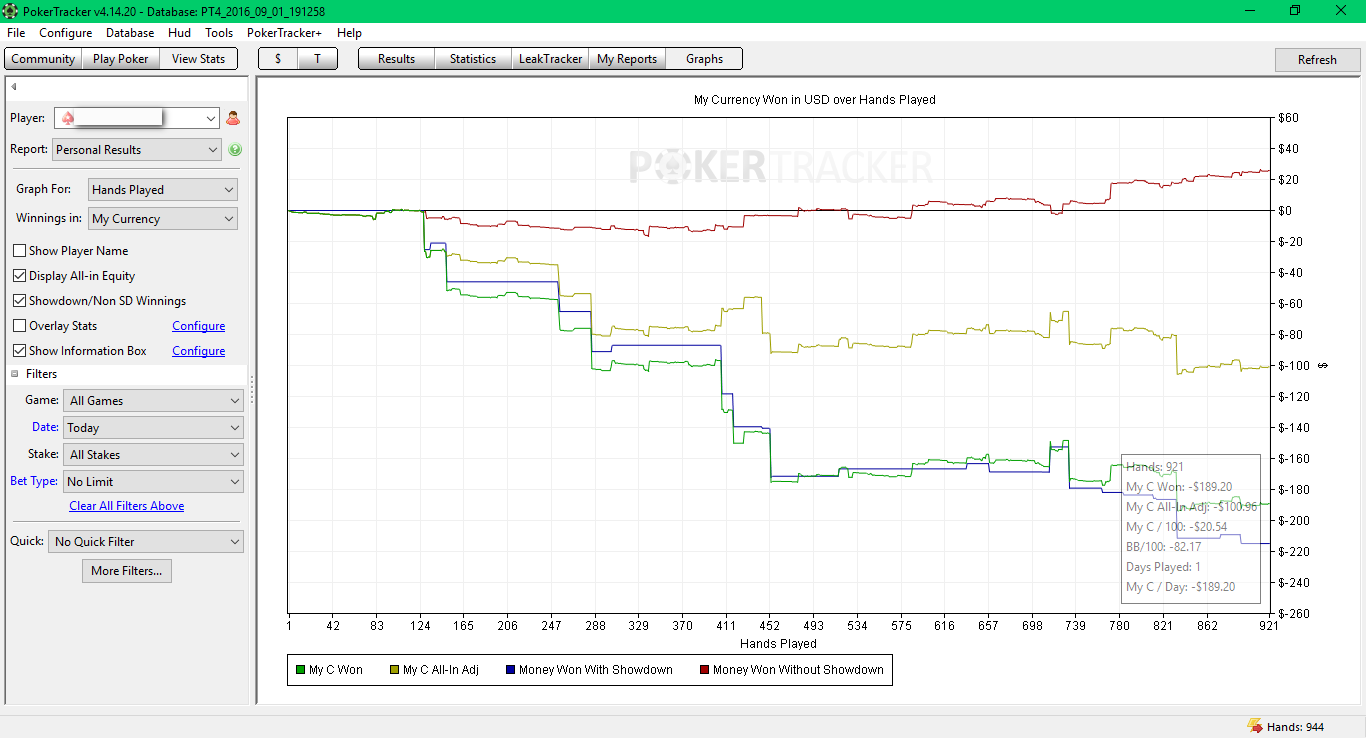This screenshot has height=738, width=1366.
Task: Expand the Stake filter dropdown
Action: [x=154, y=455]
